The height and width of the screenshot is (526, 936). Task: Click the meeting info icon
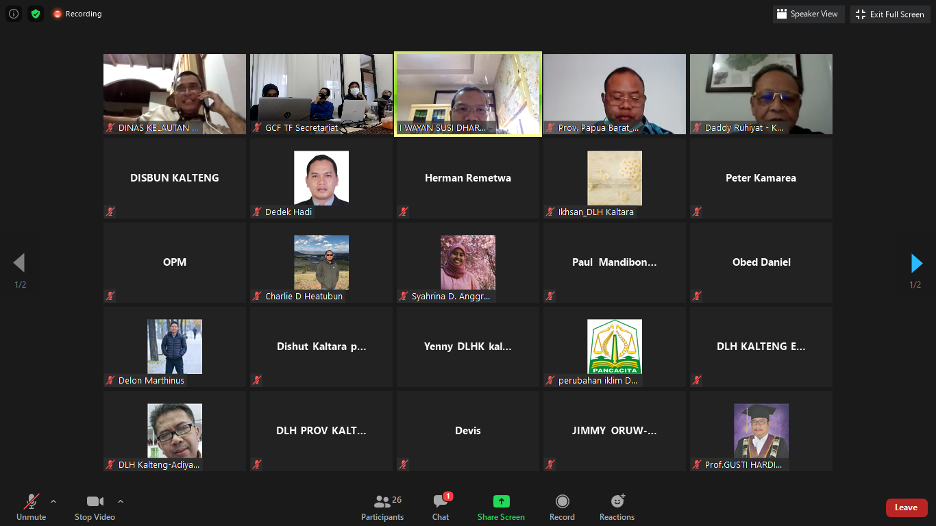[x=14, y=14]
